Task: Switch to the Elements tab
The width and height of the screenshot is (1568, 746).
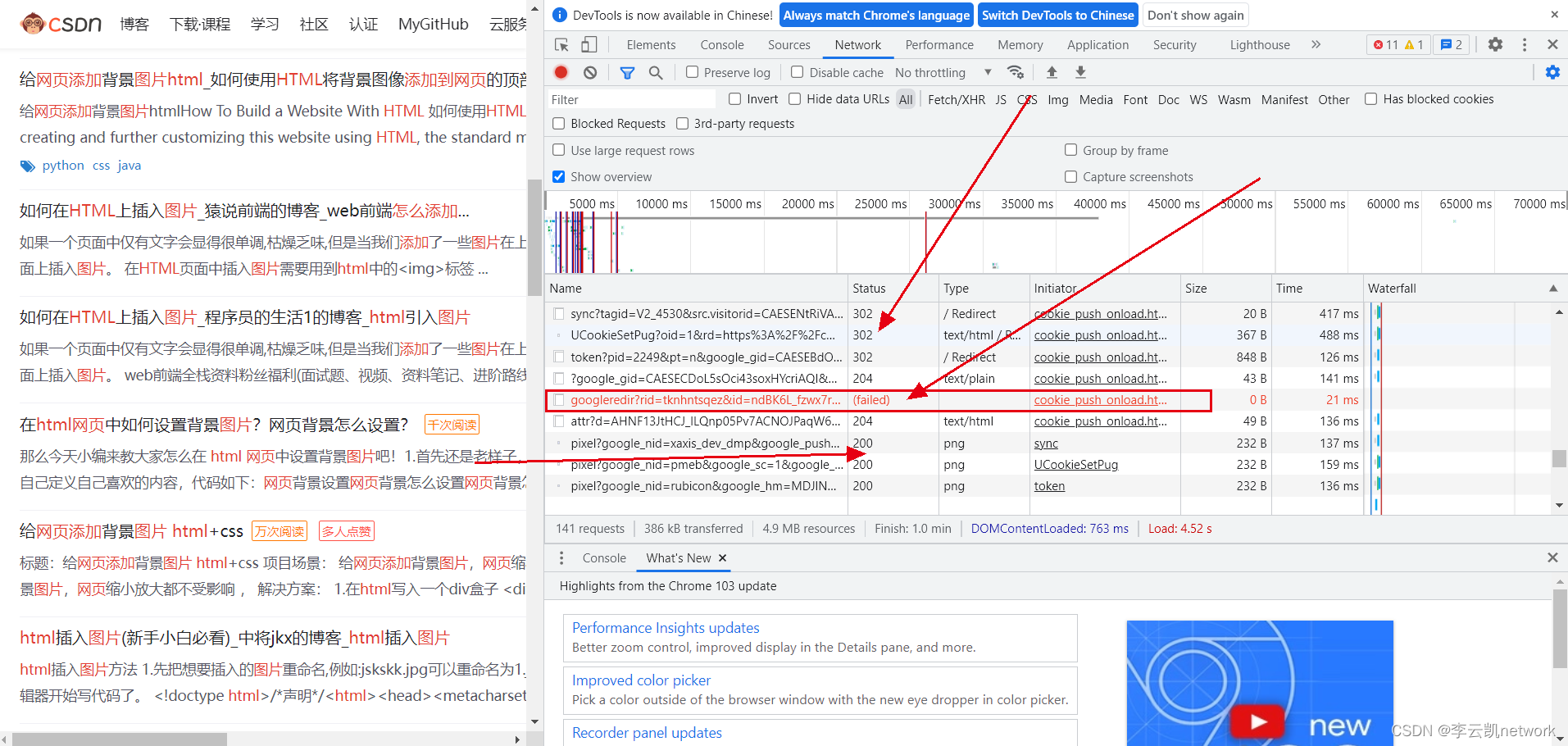Action: tap(651, 45)
